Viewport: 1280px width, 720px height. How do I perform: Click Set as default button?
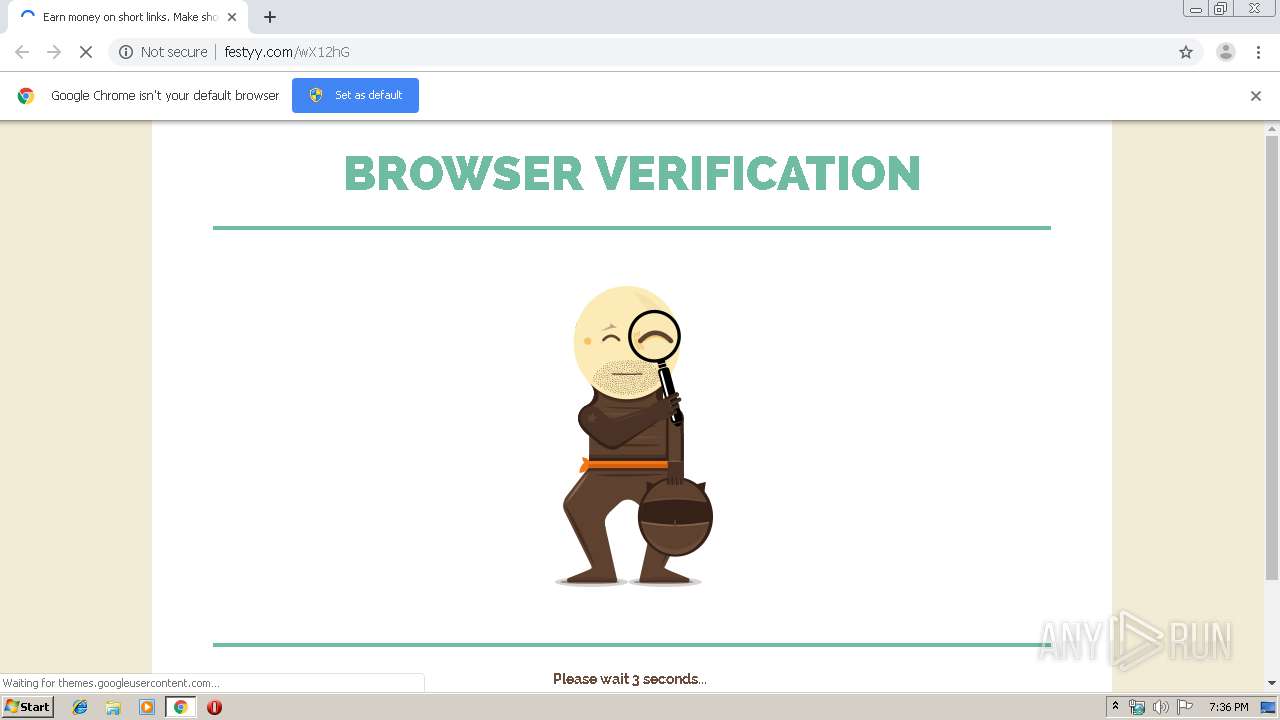pyautogui.click(x=355, y=95)
